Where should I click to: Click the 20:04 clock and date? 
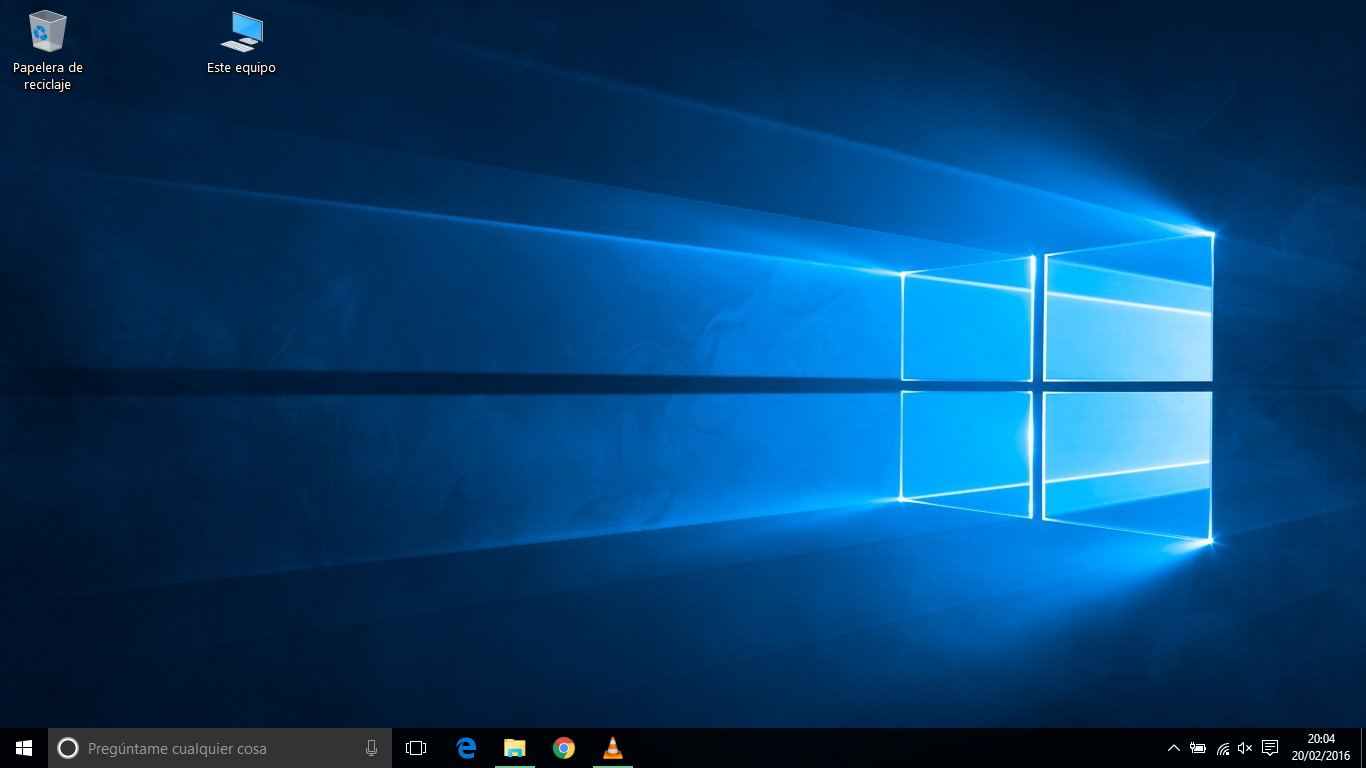coord(1320,748)
